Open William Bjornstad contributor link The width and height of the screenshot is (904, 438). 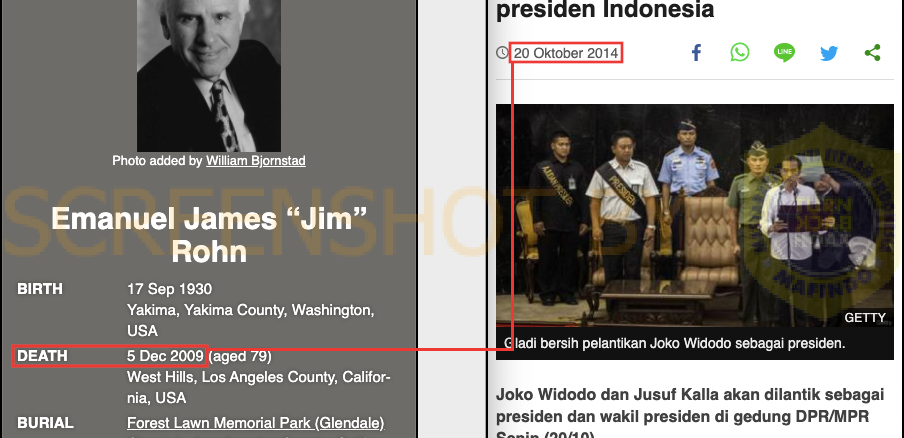point(256,161)
